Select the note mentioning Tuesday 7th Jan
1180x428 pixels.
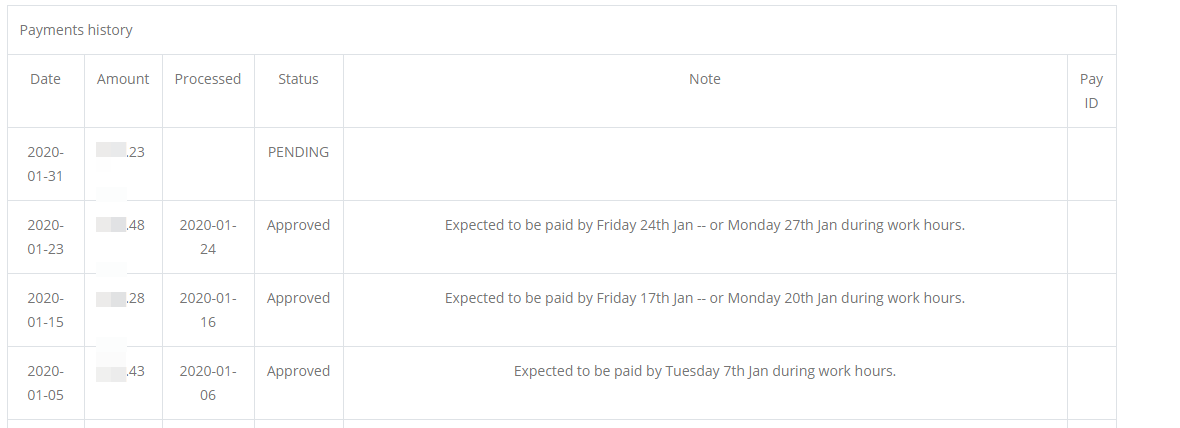[705, 371]
